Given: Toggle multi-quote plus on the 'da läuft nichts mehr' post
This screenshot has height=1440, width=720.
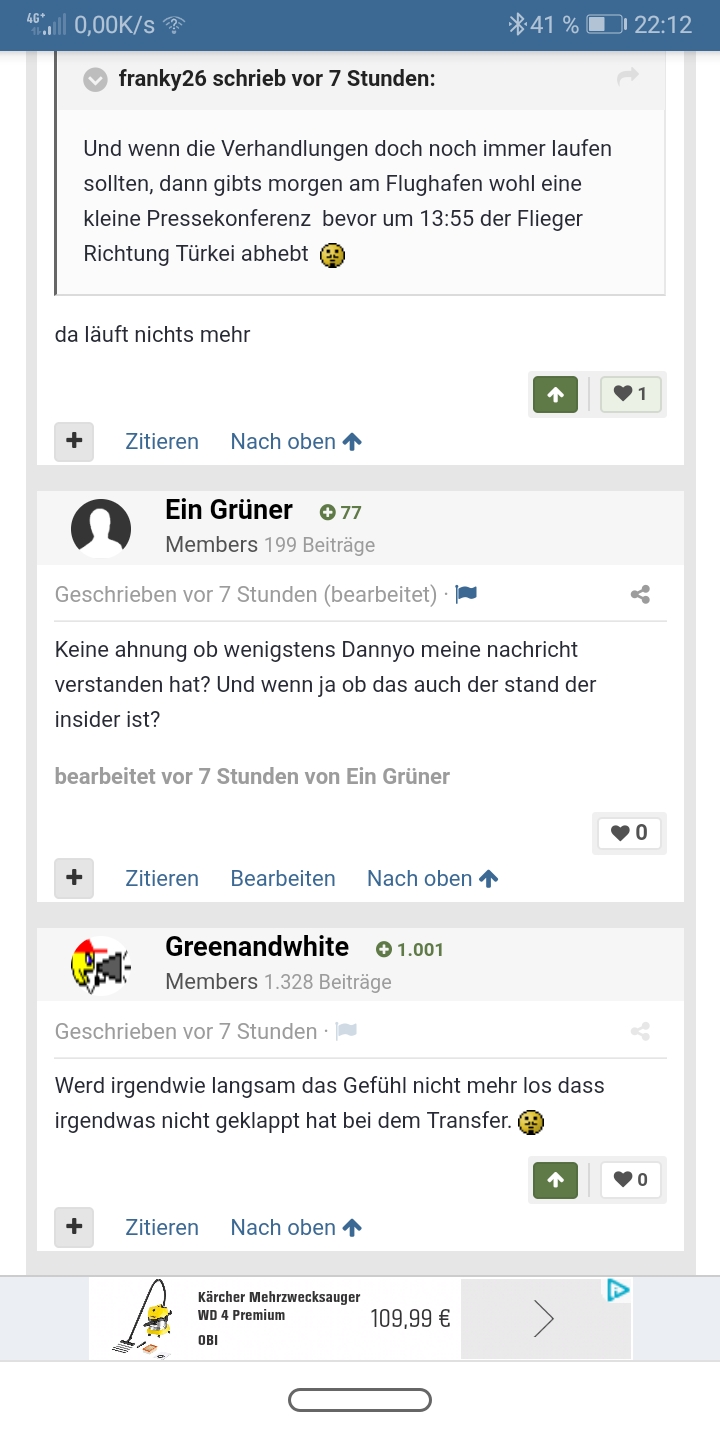Looking at the screenshot, I should (x=74, y=441).
